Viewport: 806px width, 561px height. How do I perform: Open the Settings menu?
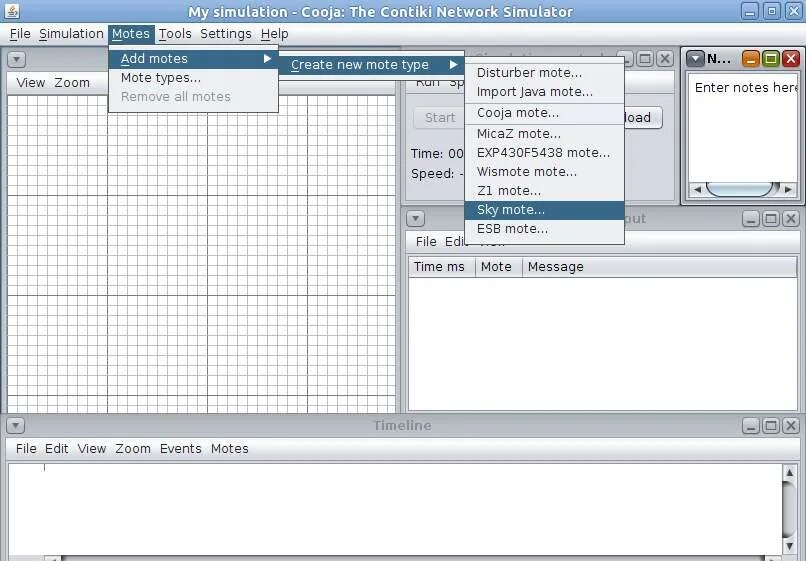pos(226,34)
